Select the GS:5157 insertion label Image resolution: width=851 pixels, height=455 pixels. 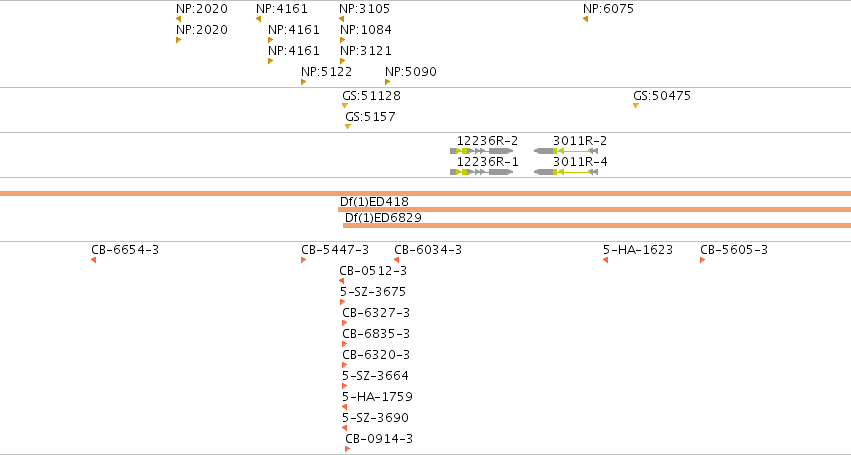pyautogui.click(x=370, y=117)
